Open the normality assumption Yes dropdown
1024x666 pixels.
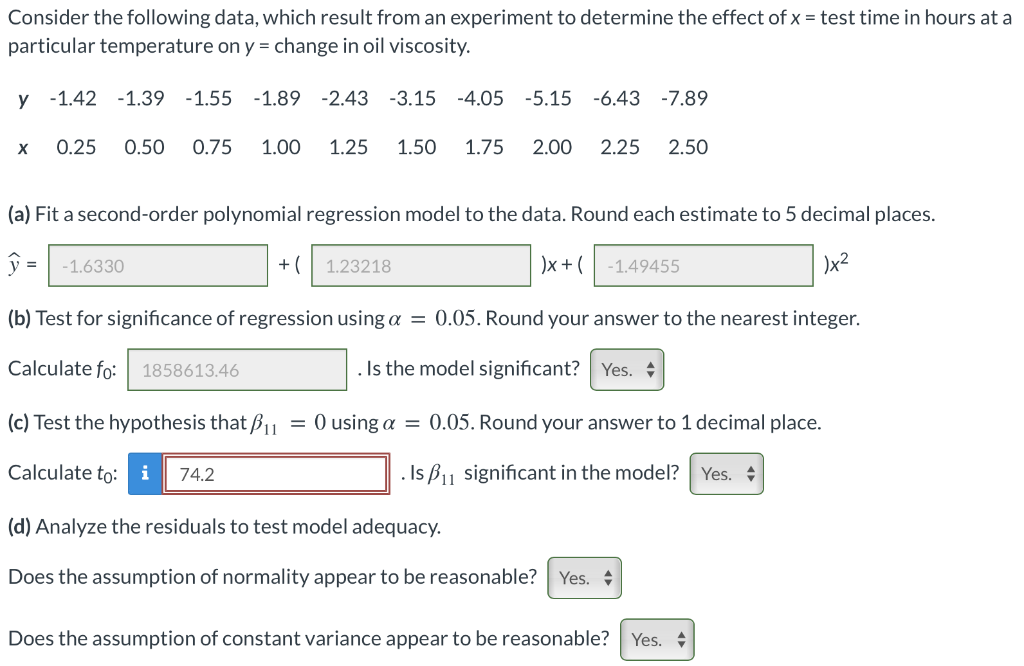(x=584, y=577)
